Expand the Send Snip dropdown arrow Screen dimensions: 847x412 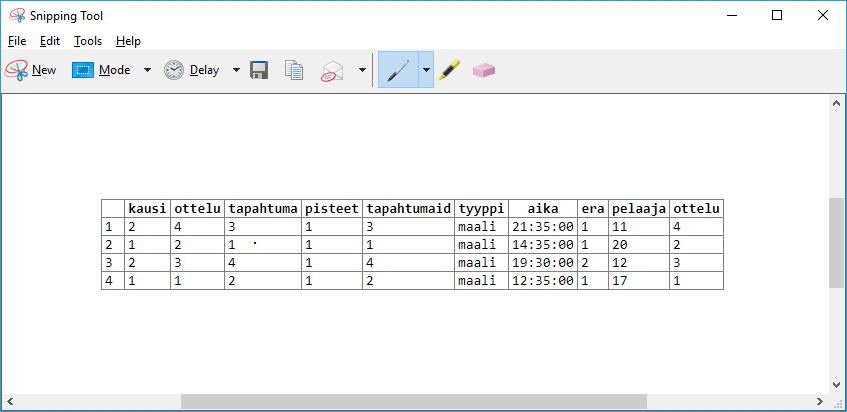pyautogui.click(x=362, y=70)
